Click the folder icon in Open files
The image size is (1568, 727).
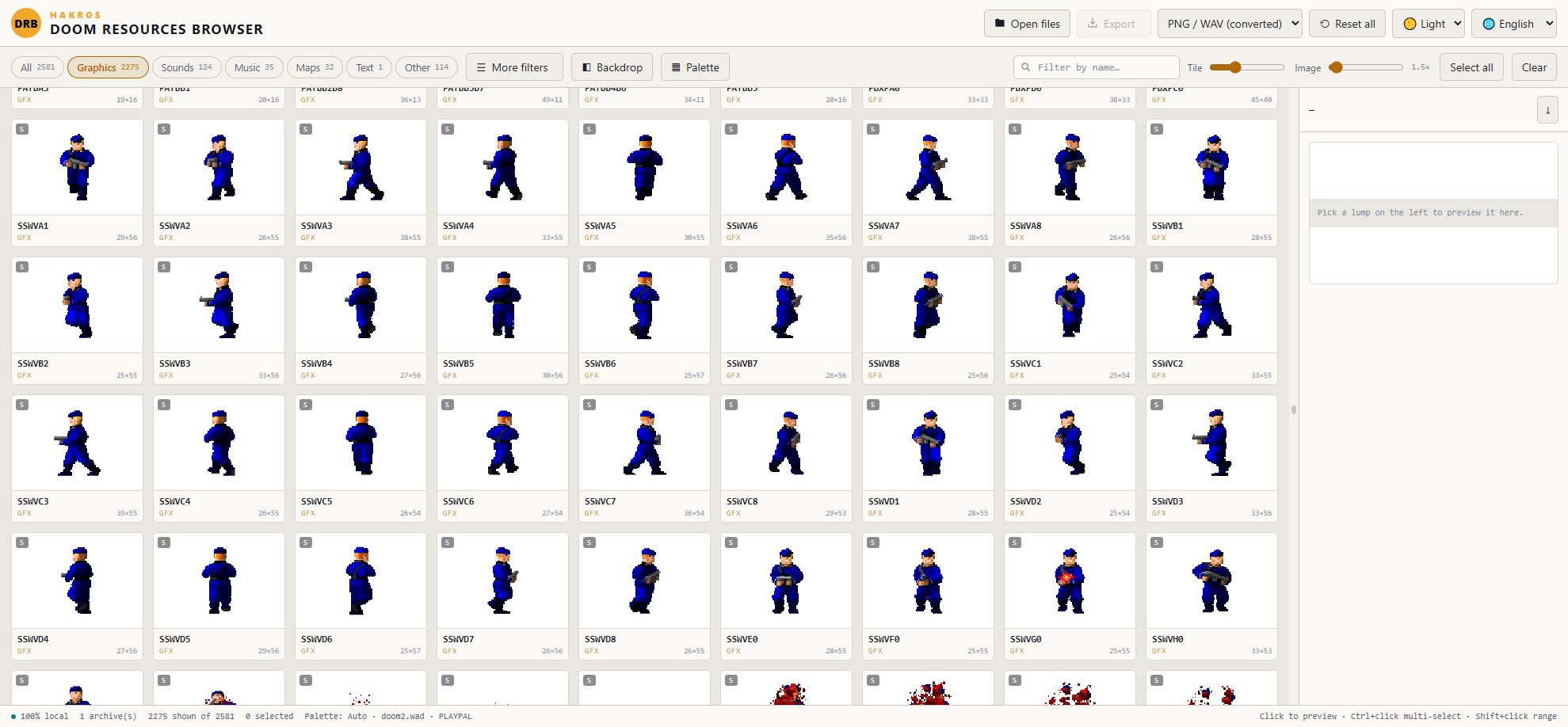(1000, 24)
